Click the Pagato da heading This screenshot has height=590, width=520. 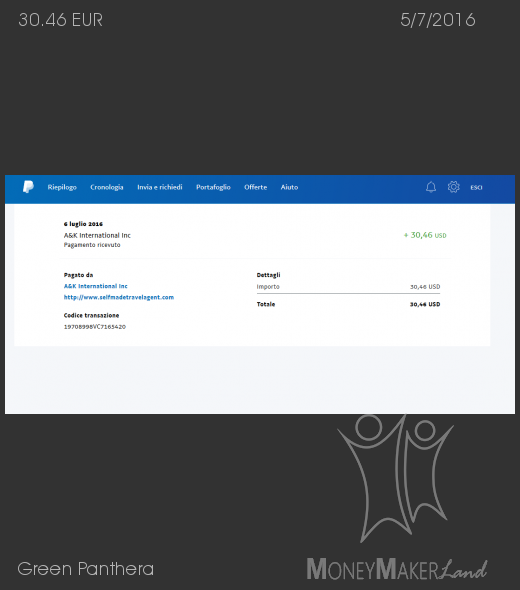78,275
